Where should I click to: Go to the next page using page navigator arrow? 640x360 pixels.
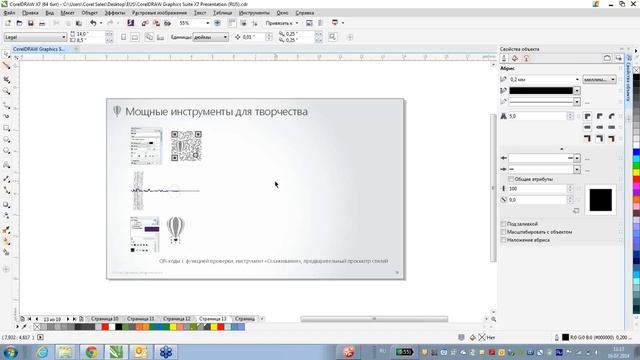coord(68,319)
